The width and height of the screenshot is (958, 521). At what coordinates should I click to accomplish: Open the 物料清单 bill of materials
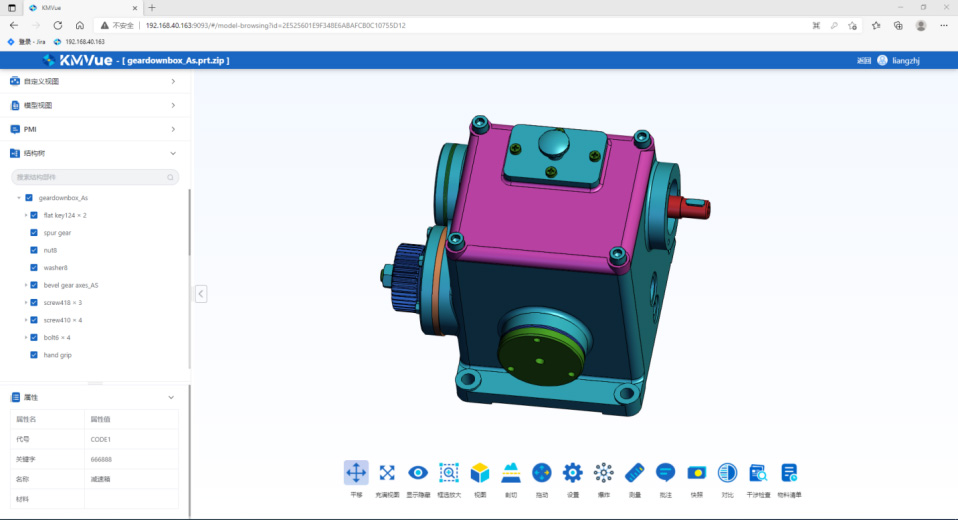point(789,473)
